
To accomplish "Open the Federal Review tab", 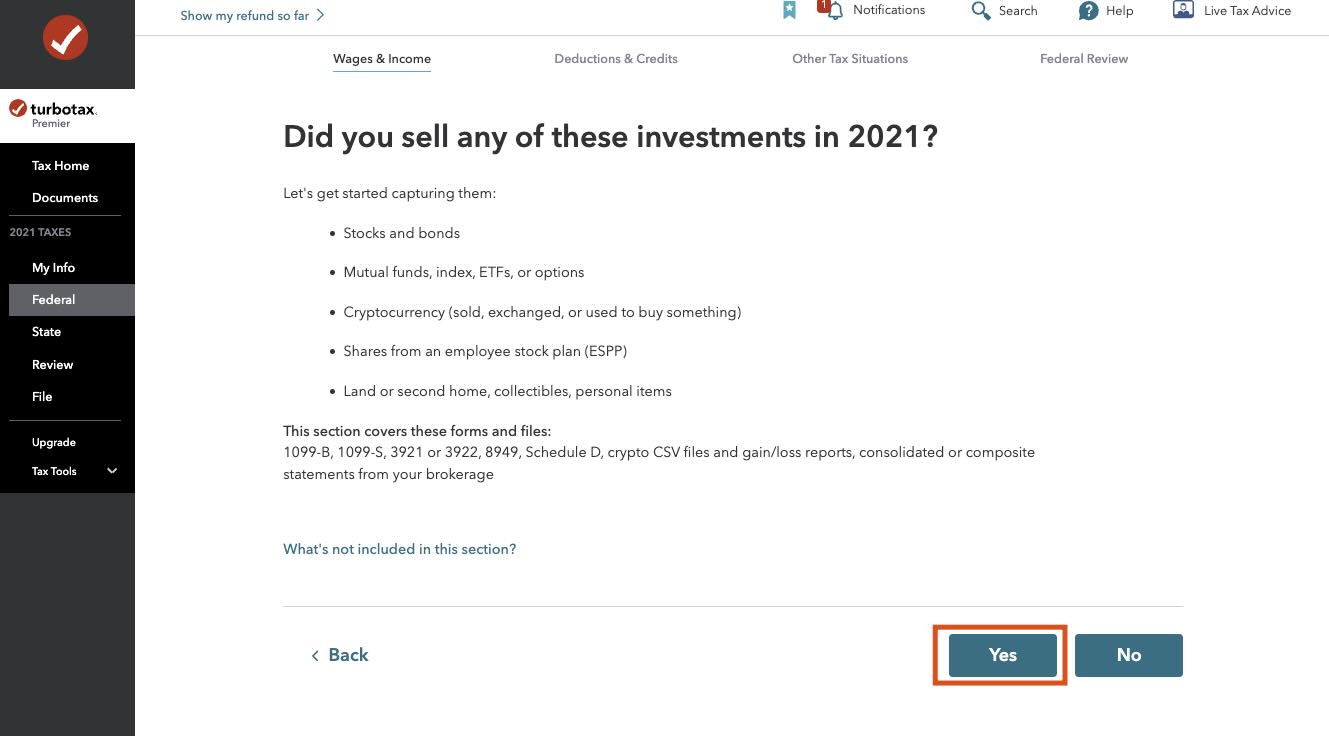I will tap(1084, 59).
